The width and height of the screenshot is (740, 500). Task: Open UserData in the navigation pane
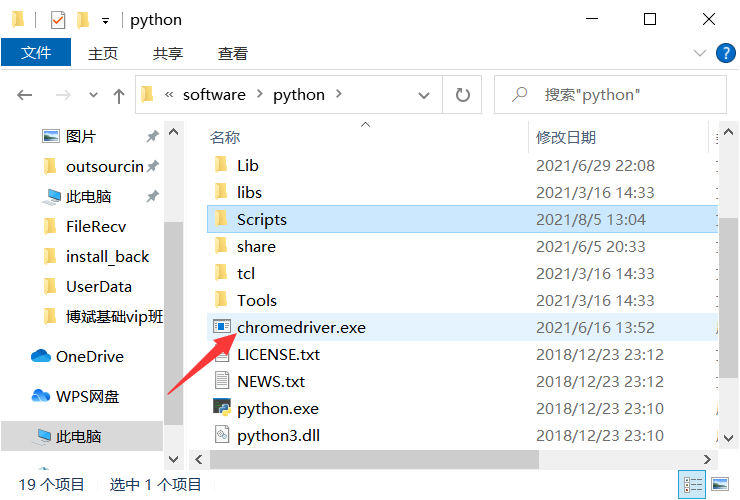tap(99, 287)
